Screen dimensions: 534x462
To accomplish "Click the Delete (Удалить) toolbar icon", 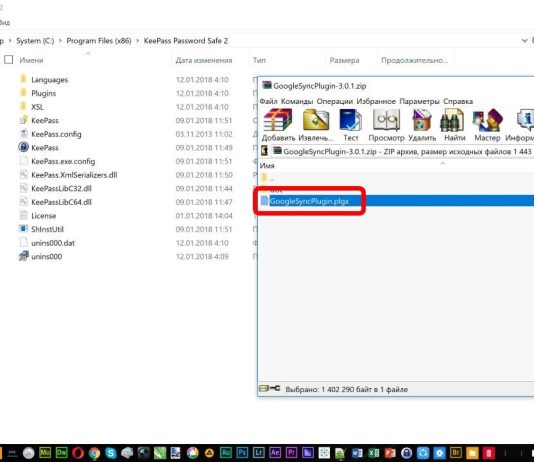I will point(422,120).
